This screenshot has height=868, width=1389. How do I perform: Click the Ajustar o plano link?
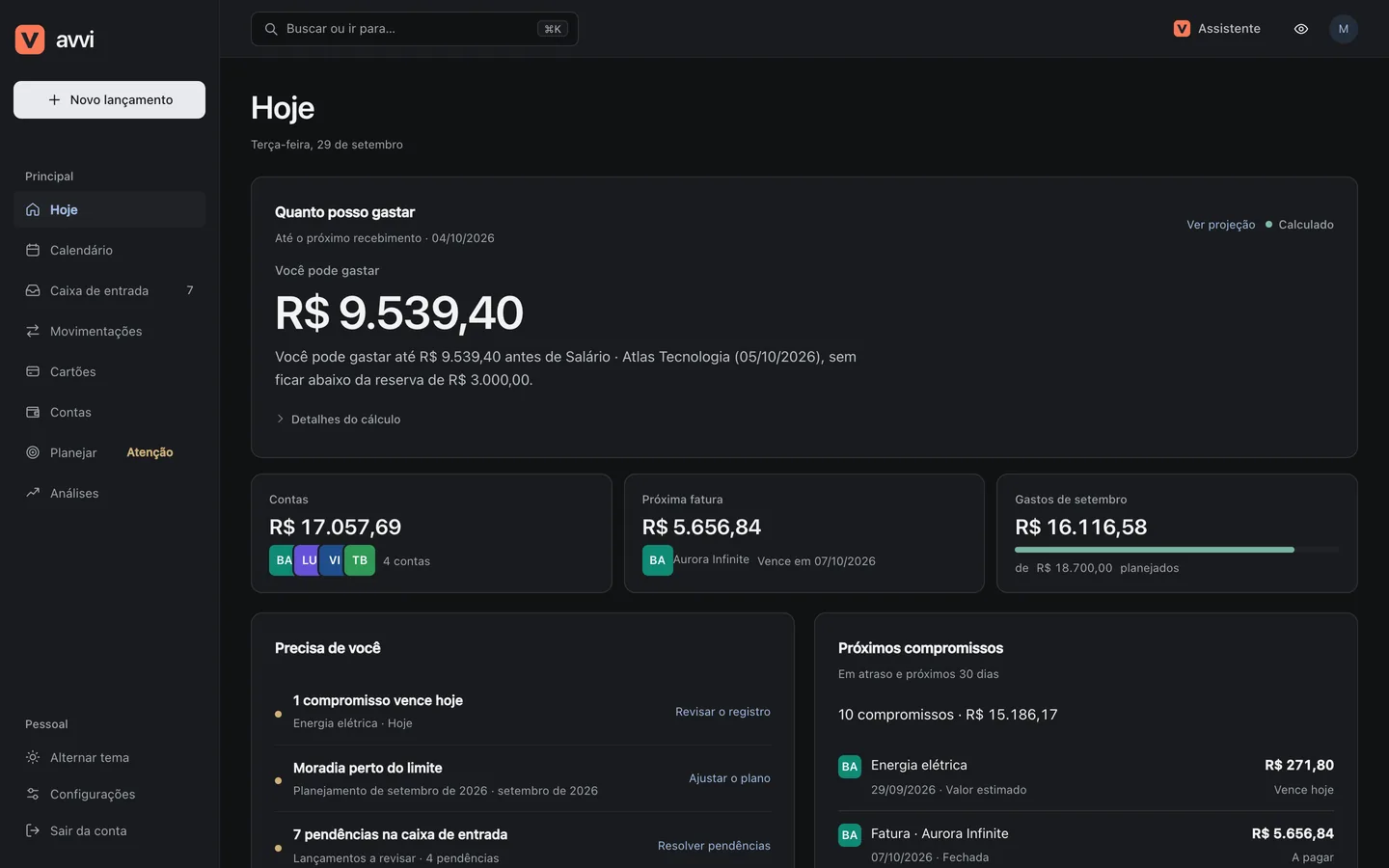coord(729,778)
